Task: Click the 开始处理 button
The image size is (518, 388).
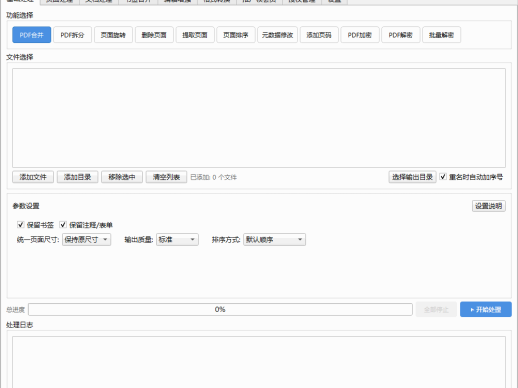Action: click(x=486, y=309)
